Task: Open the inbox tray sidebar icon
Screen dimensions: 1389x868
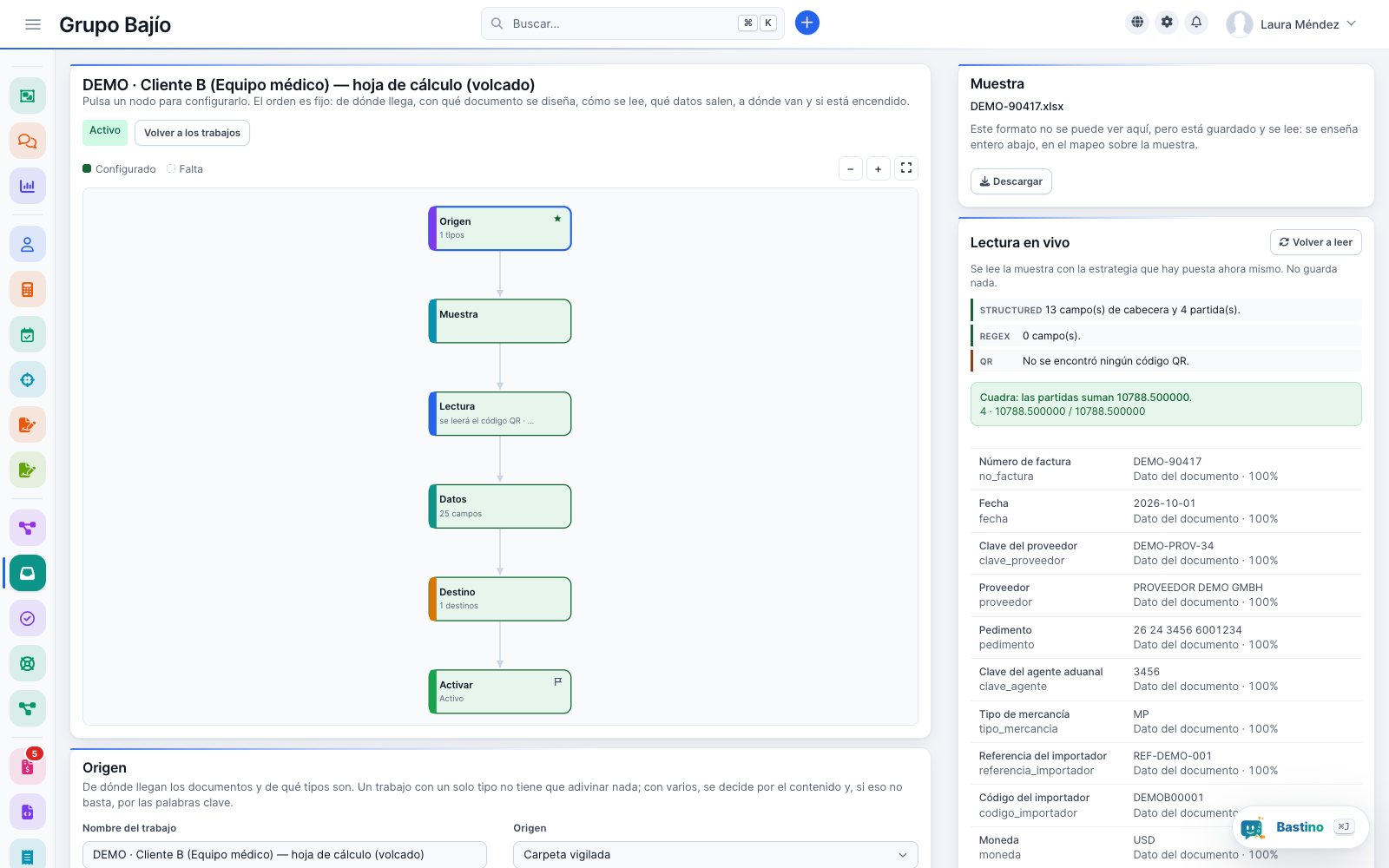Action: 28,573
